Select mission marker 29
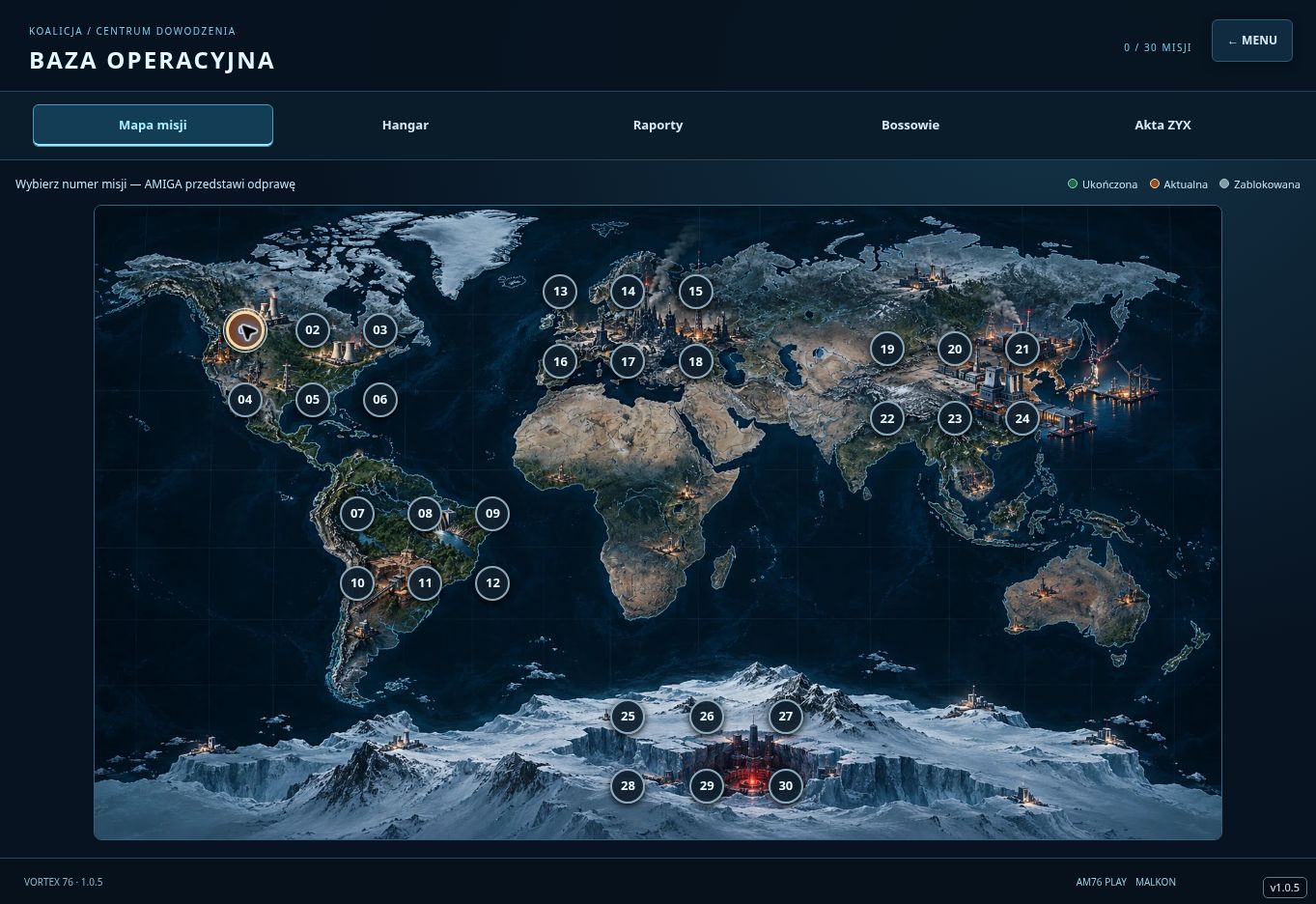This screenshot has width=1316, height=904. click(707, 786)
